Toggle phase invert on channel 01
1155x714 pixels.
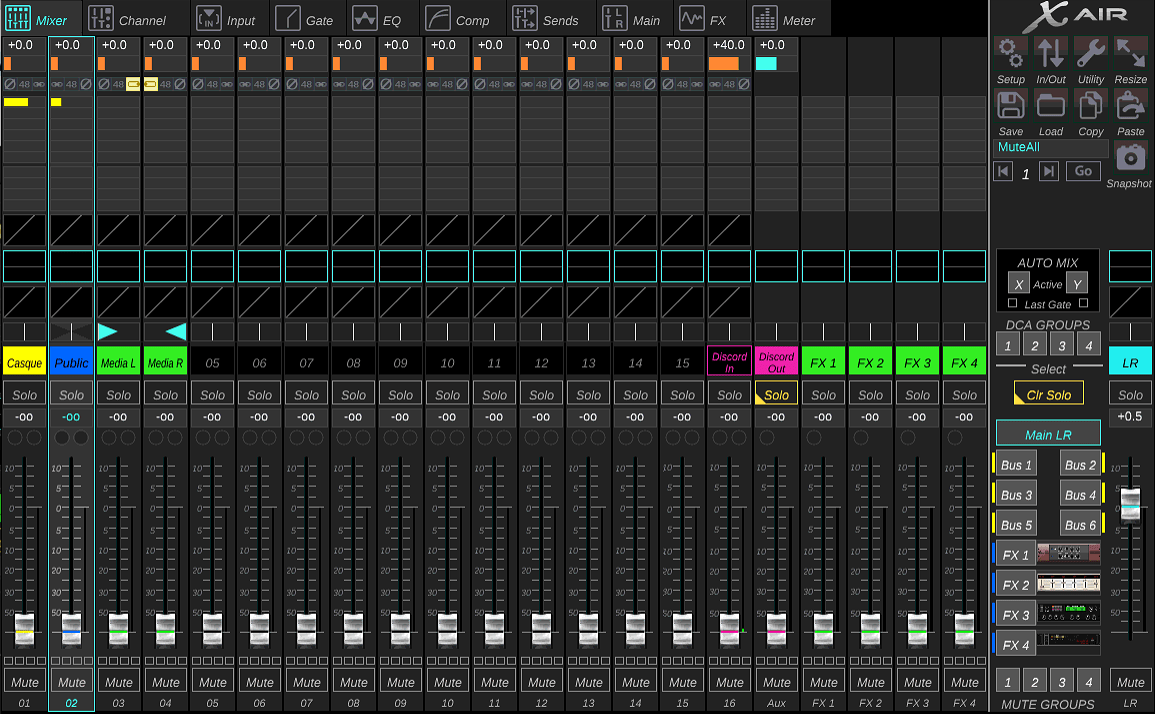click(10, 84)
